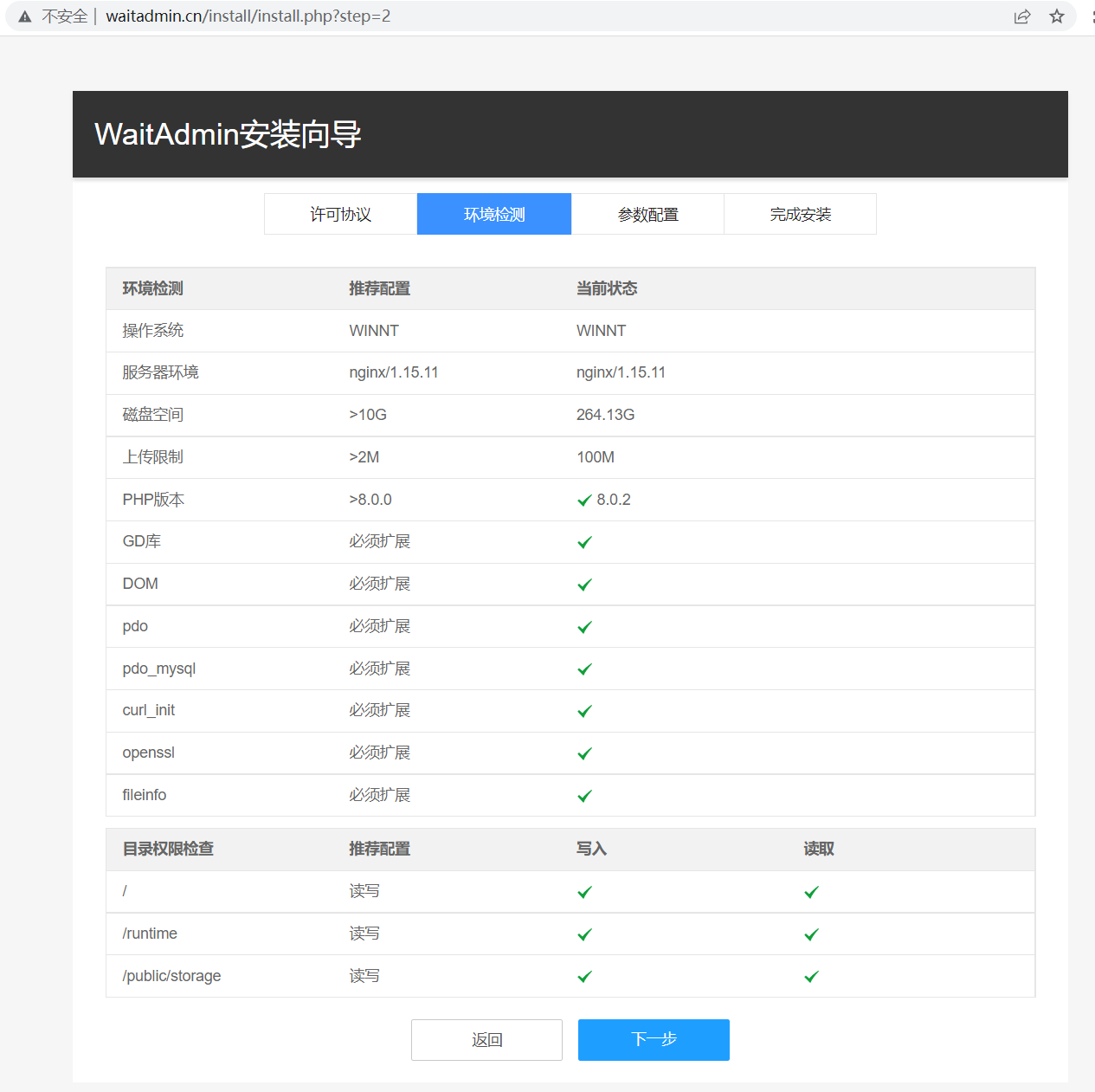Click the PHP版本 row label

click(153, 500)
